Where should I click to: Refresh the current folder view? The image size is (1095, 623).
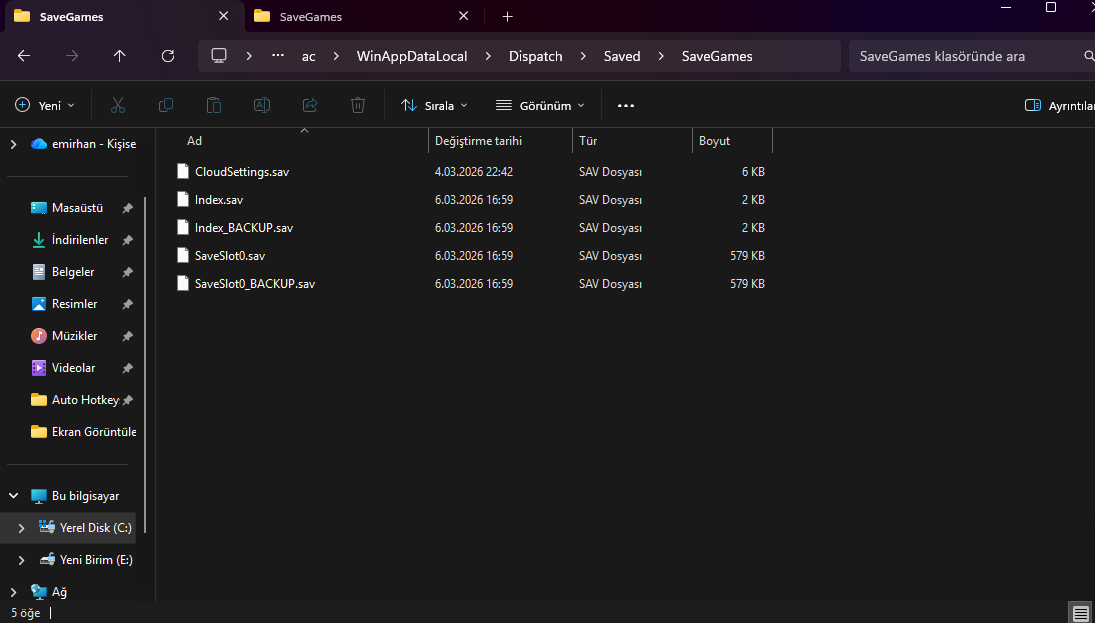tap(168, 56)
